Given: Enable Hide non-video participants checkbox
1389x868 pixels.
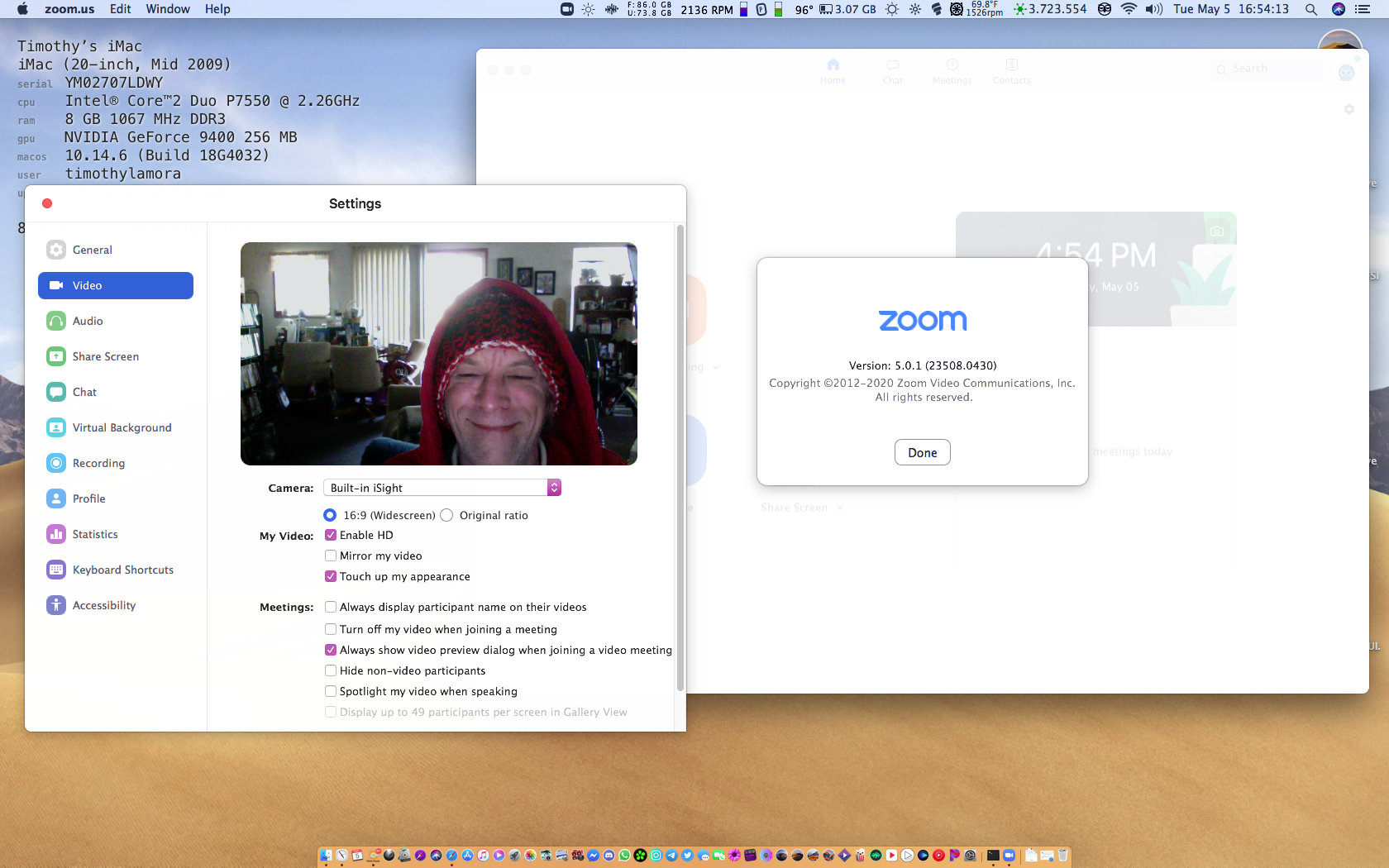Looking at the screenshot, I should tap(331, 670).
